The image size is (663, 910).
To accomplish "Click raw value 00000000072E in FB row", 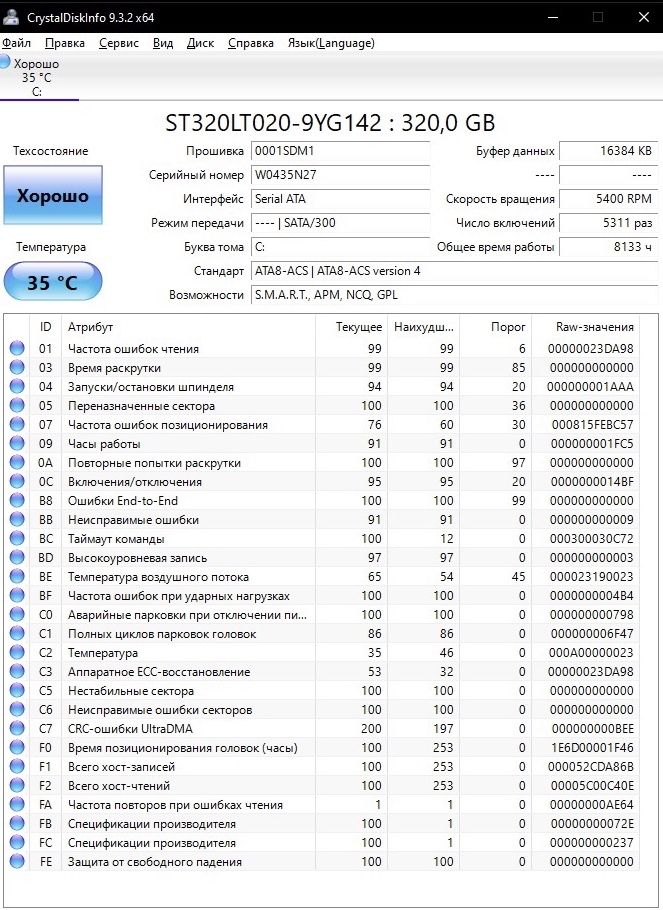I will pos(592,824).
